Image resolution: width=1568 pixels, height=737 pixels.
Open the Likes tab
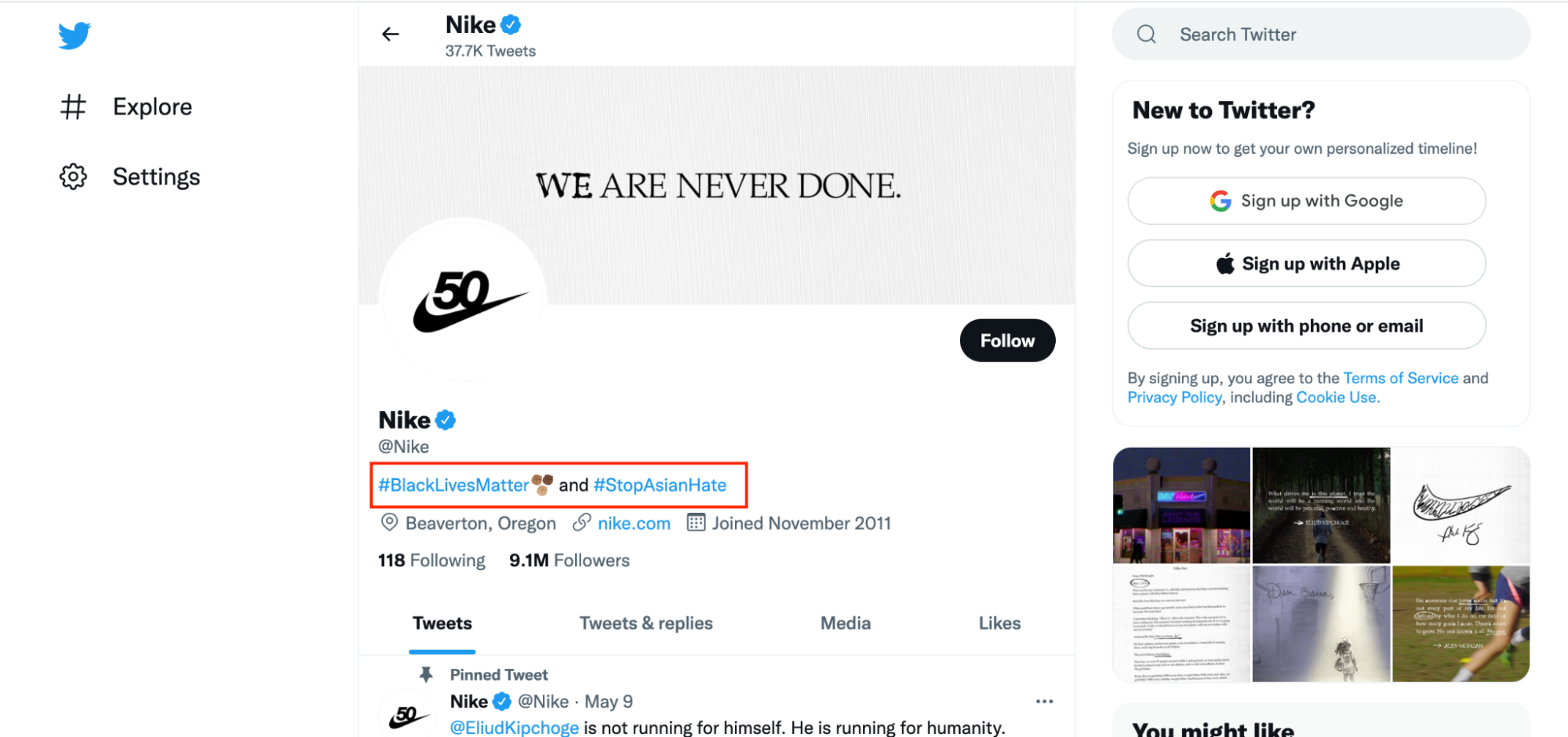pyautogui.click(x=999, y=623)
